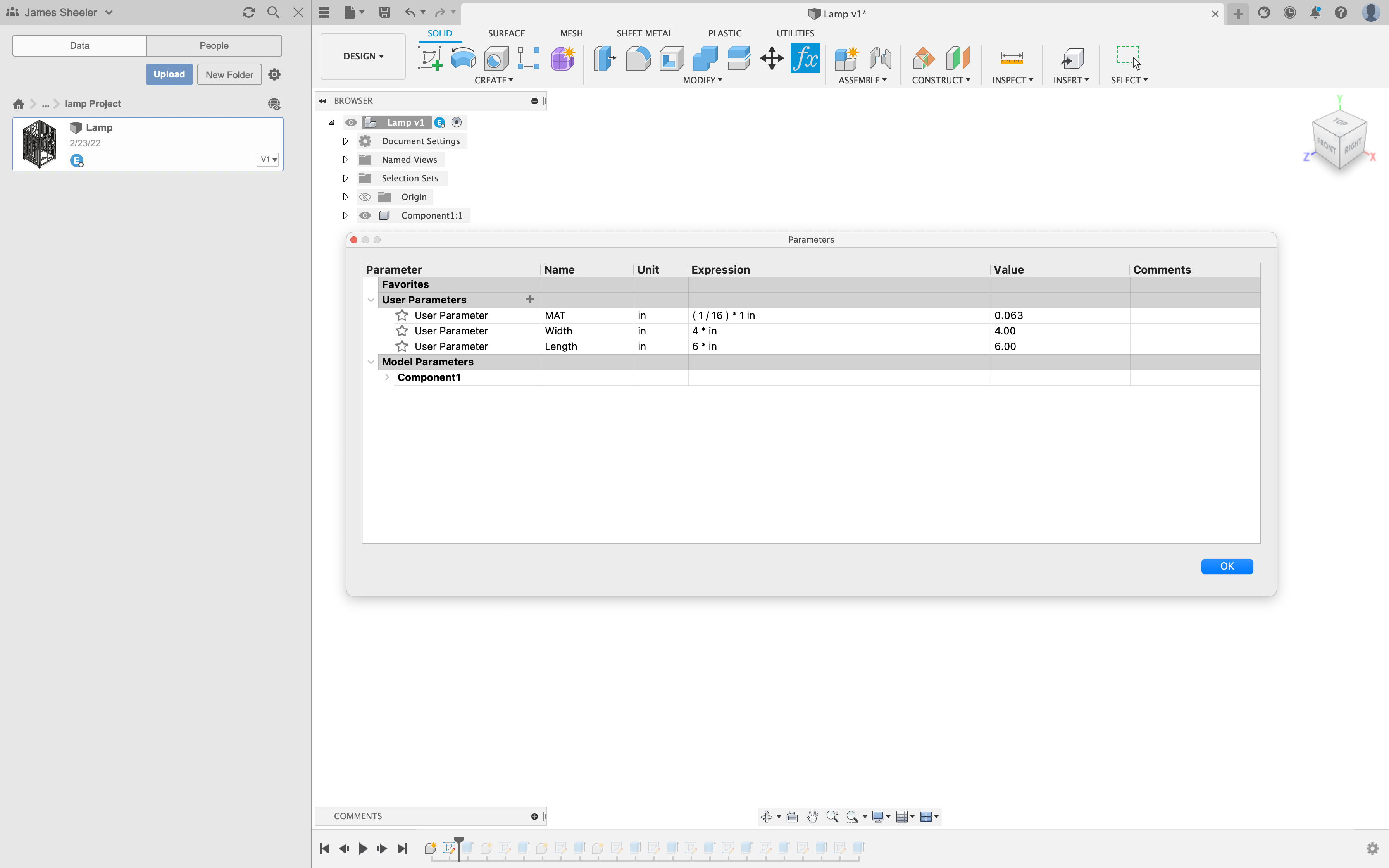Open the DESIGN workspace dropdown
This screenshot has height=868, width=1389.
coord(363,56)
